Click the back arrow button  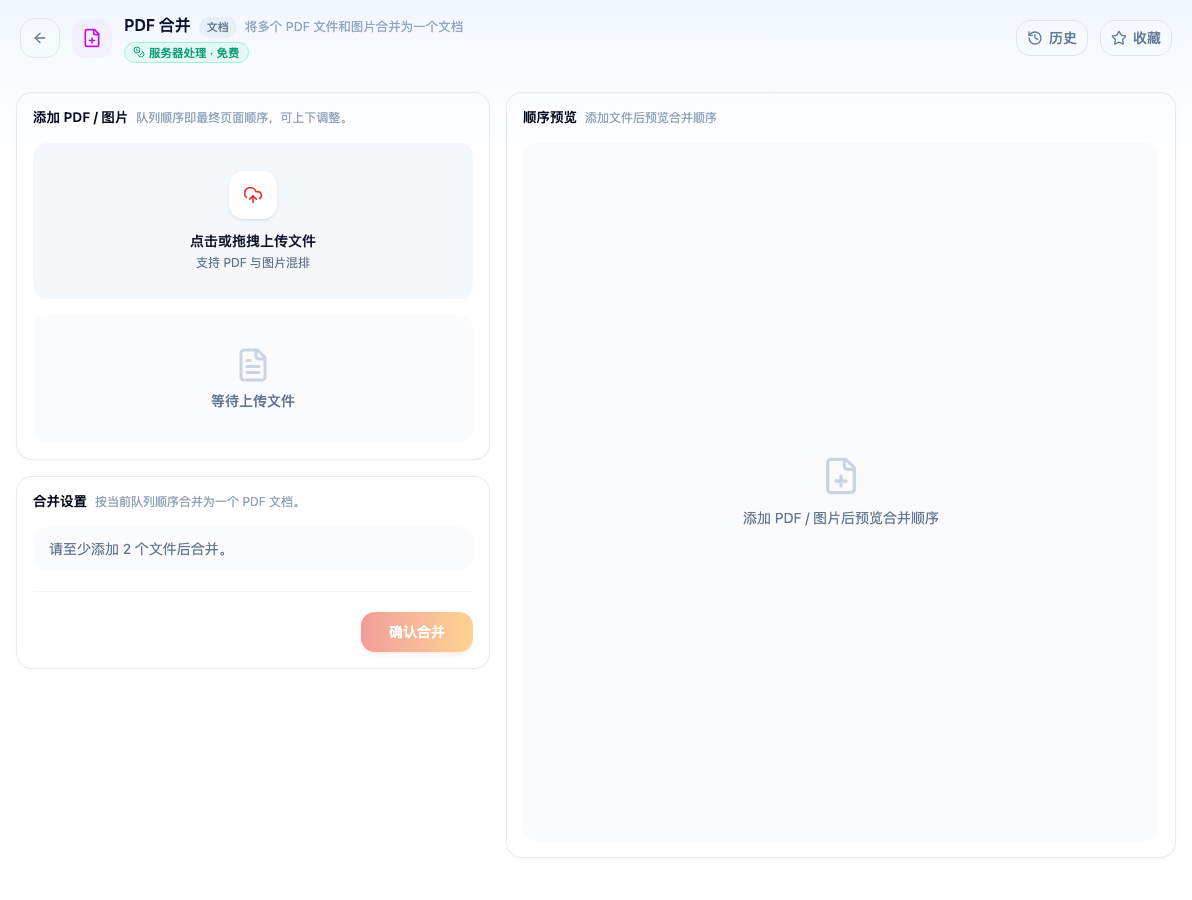(x=40, y=38)
